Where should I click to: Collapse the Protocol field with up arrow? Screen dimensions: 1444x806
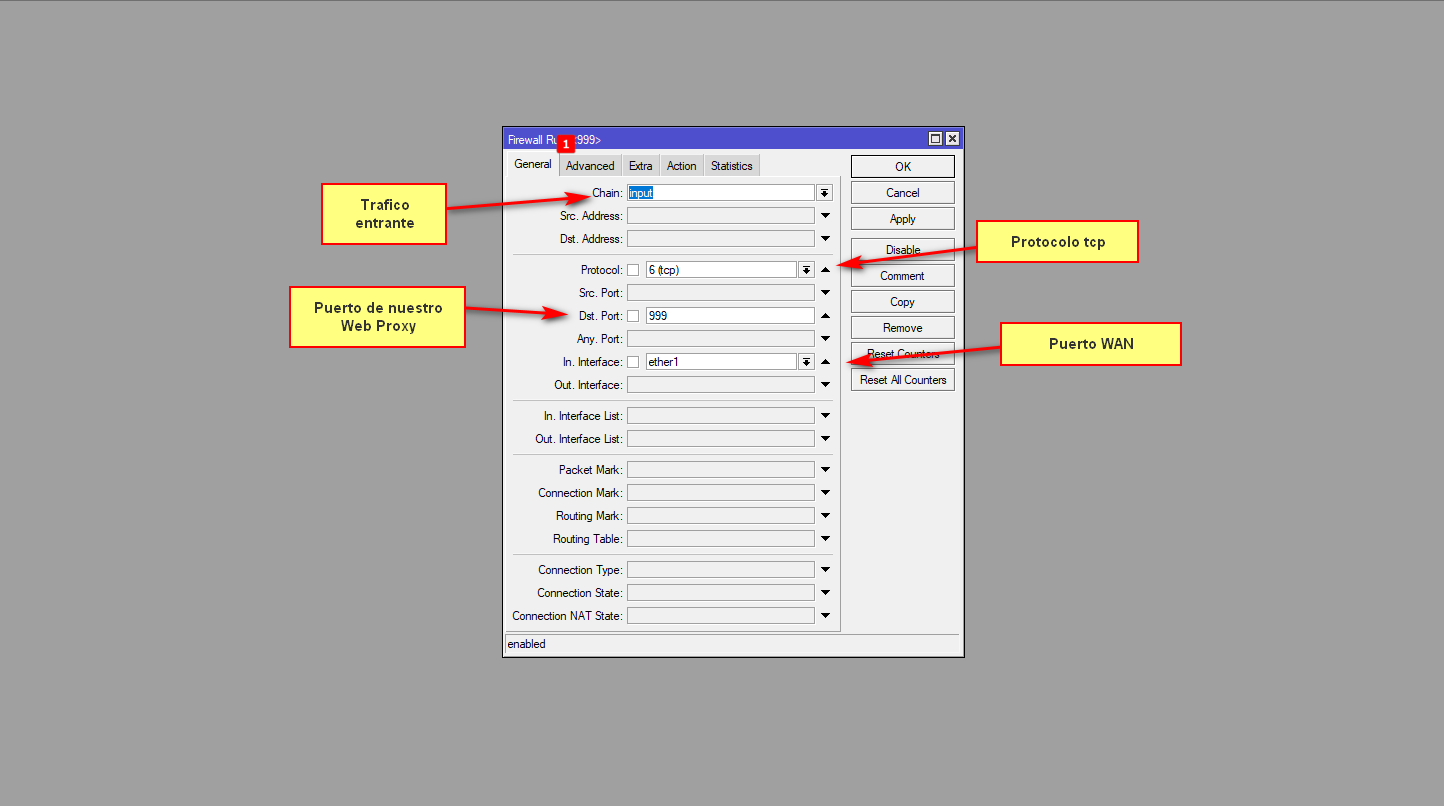(x=825, y=270)
